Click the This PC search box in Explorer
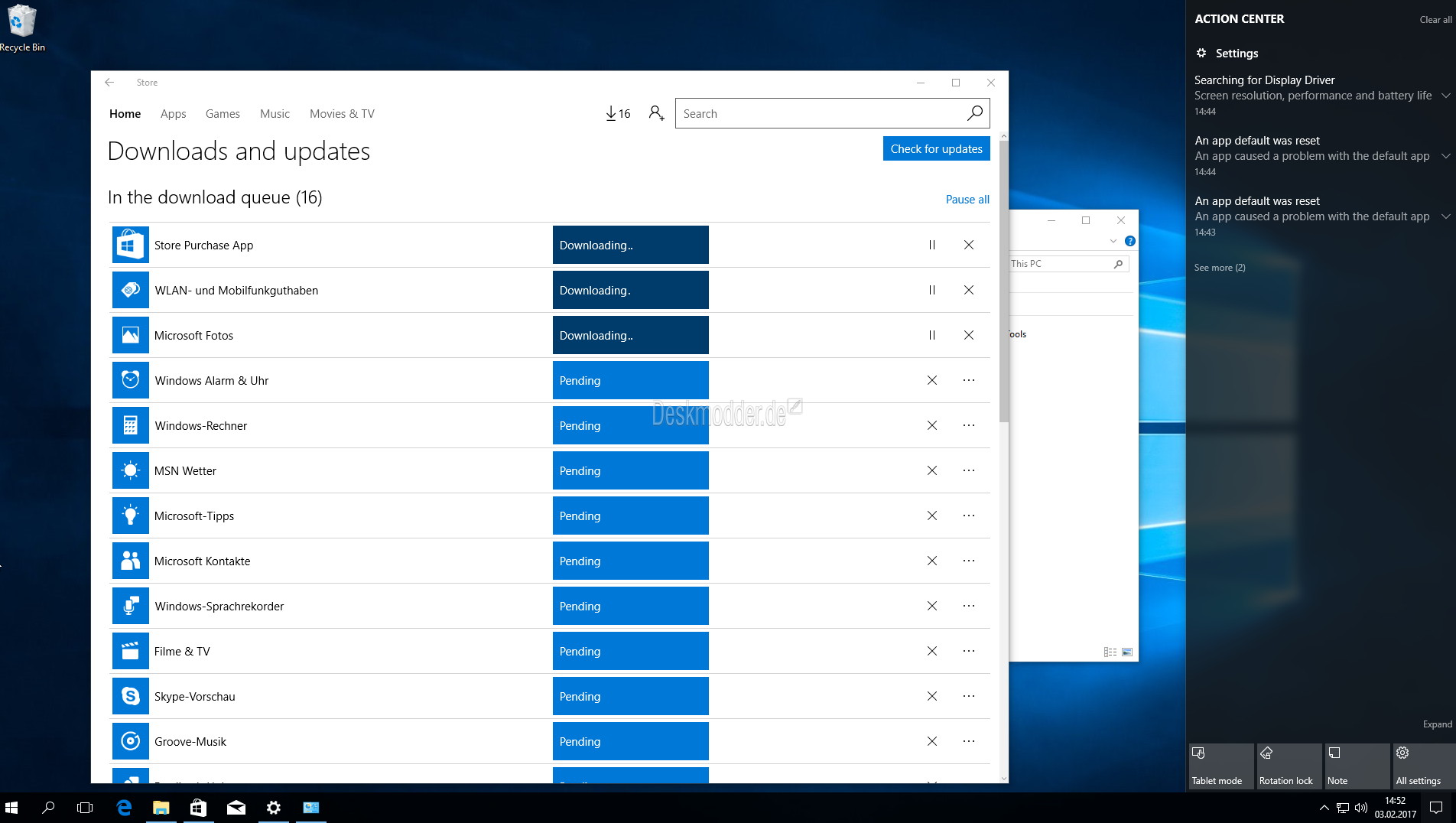Screen dimensions: 1456x823 [x=1068, y=264]
